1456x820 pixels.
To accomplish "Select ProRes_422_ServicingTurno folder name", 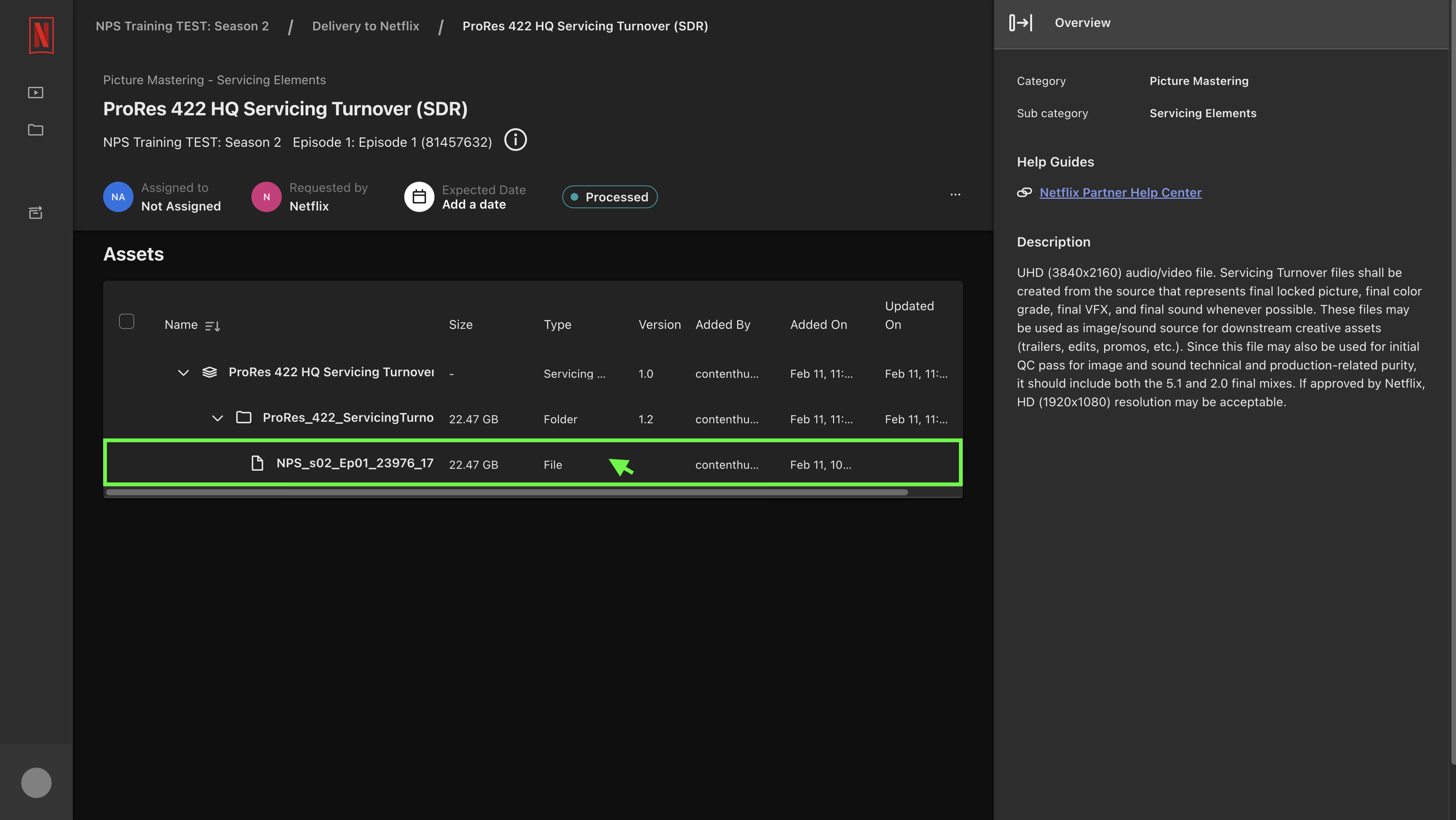I will [x=348, y=417].
